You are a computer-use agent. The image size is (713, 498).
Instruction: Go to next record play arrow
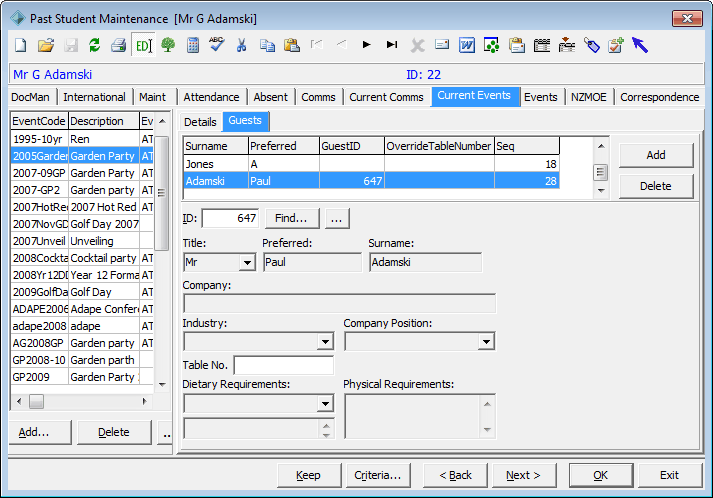click(367, 45)
